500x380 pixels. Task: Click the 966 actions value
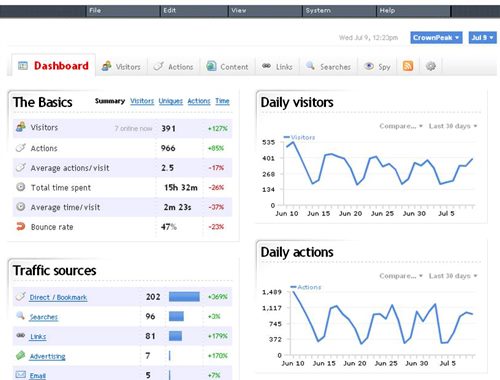168,148
